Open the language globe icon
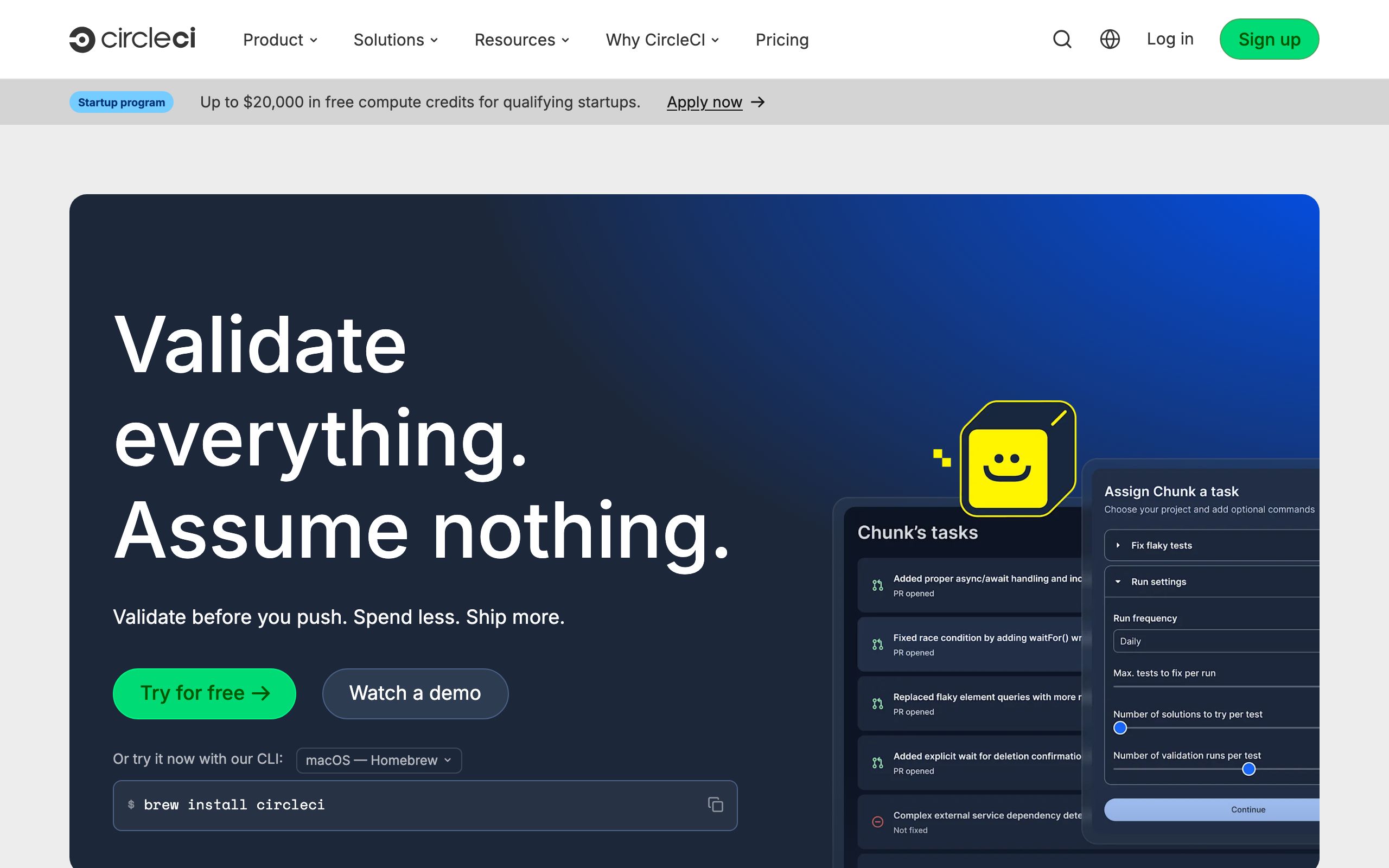1389x868 pixels. point(1110,39)
